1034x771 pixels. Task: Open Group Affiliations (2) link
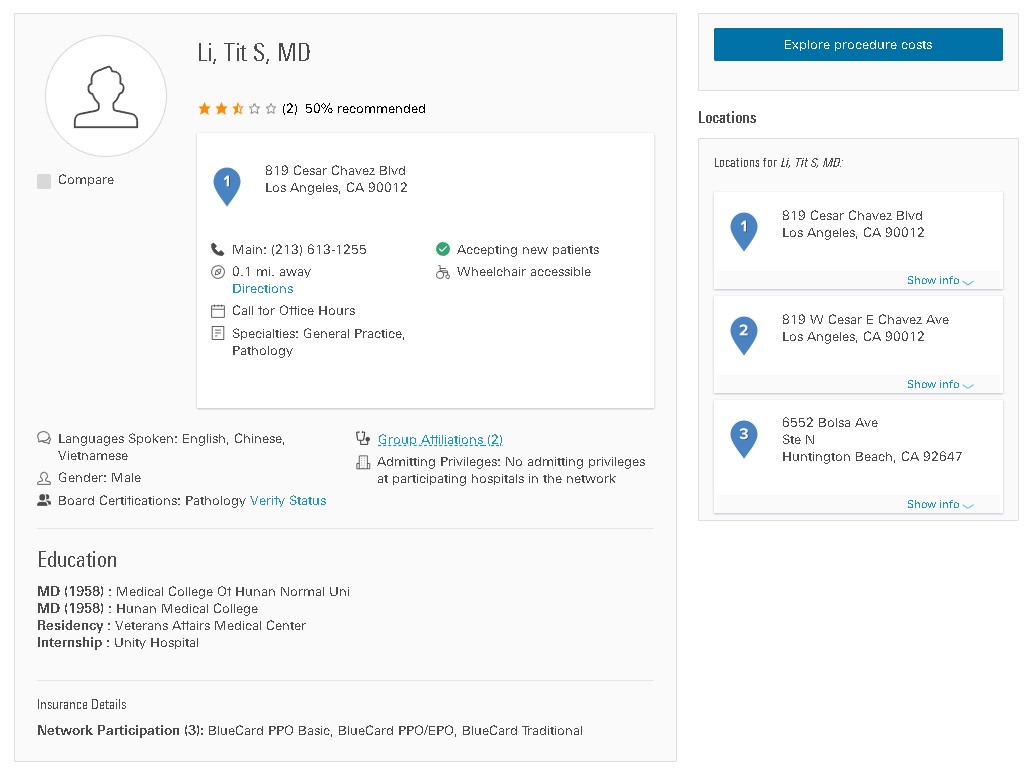pyautogui.click(x=440, y=440)
